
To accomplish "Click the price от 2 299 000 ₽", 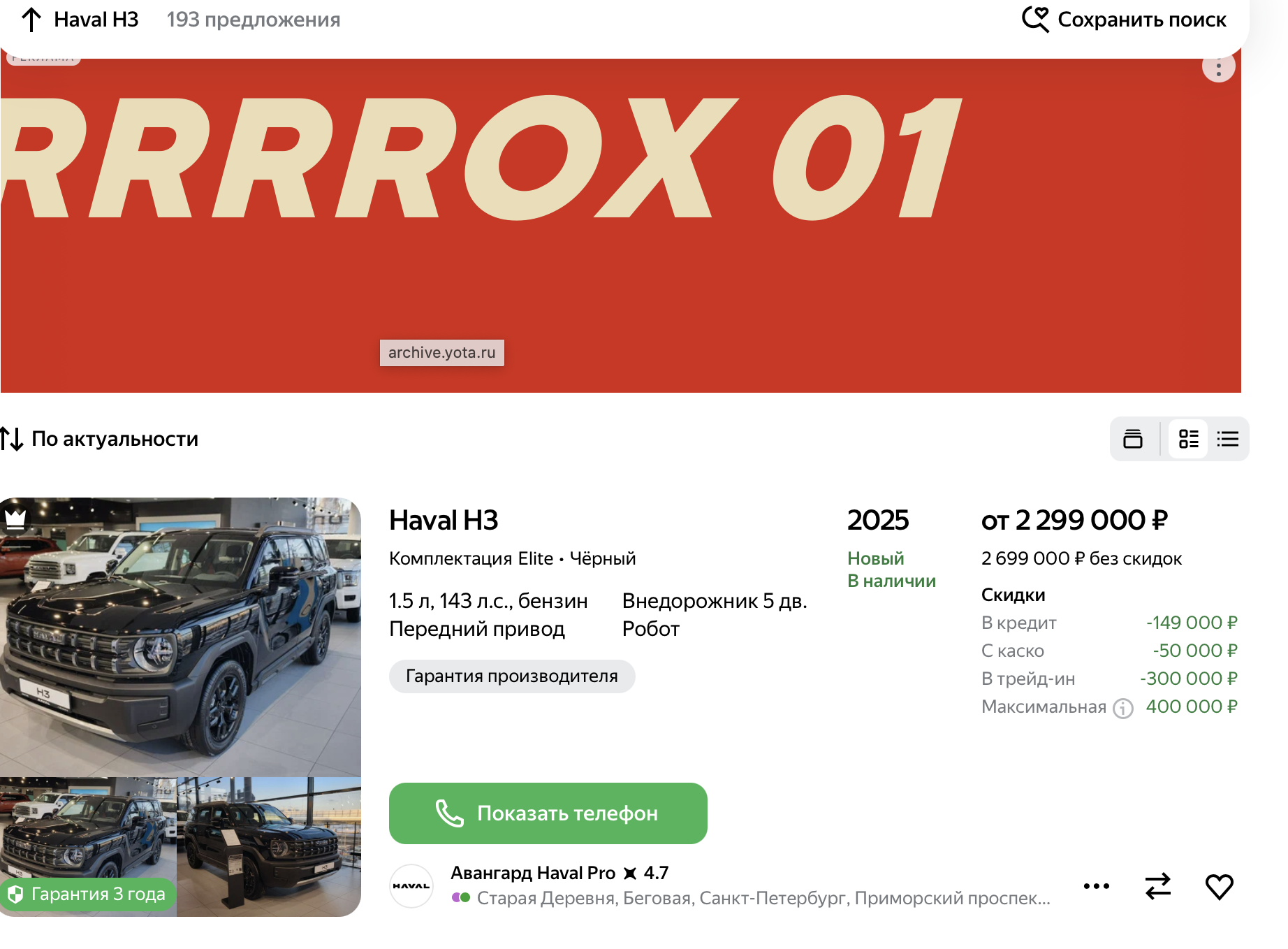I will 1074,521.
